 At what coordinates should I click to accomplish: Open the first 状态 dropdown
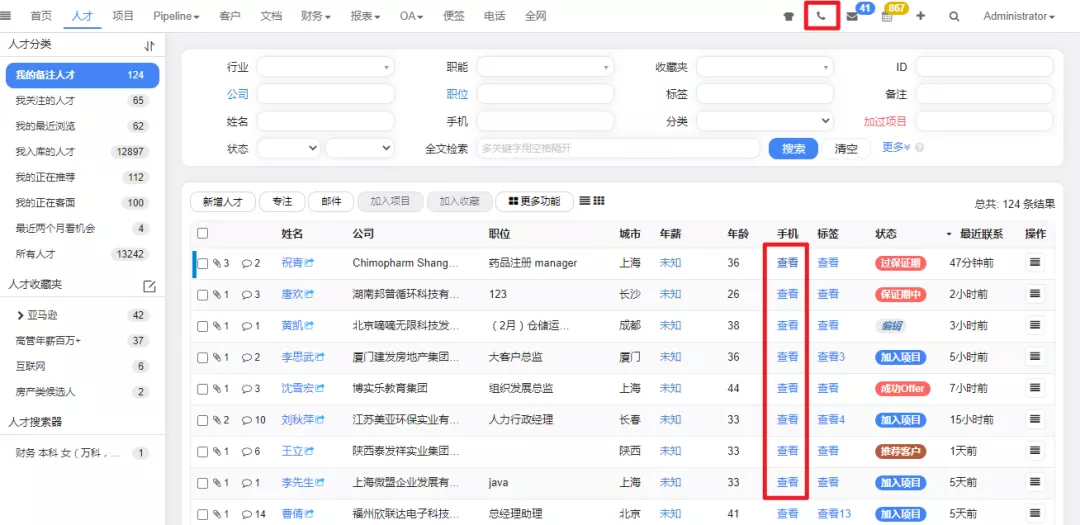point(289,148)
